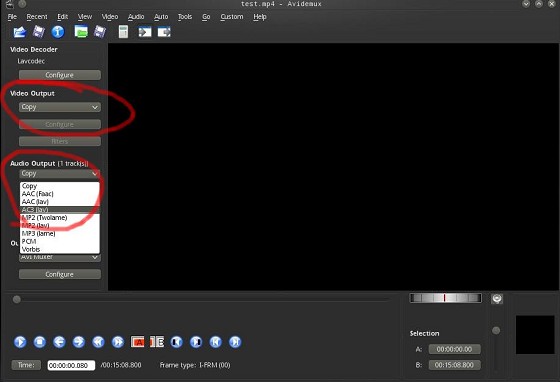Click the jog shuttle wheel control
The height and width of the screenshot is (382, 560).
click(x=445, y=298)
